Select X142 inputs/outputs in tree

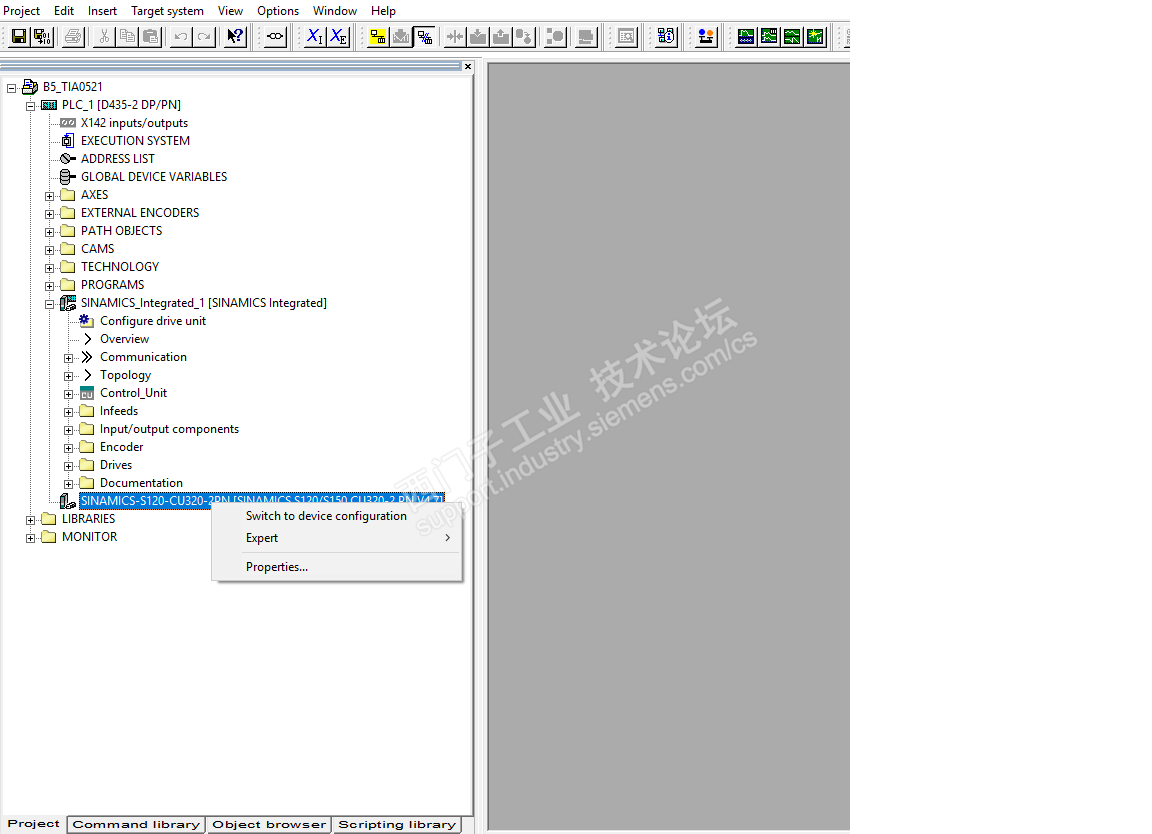tap(134, 123)
